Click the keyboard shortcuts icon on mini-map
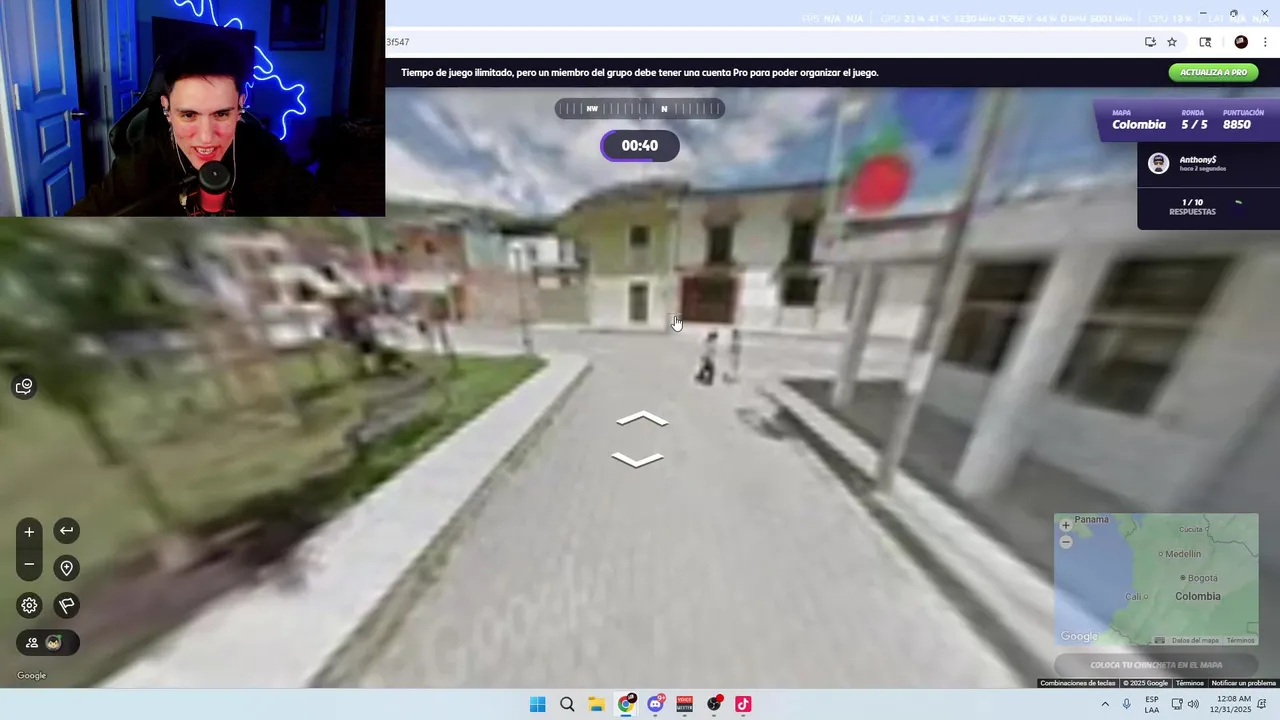The width and height of the screenshot is (1280, 720). coord(1160,640)
